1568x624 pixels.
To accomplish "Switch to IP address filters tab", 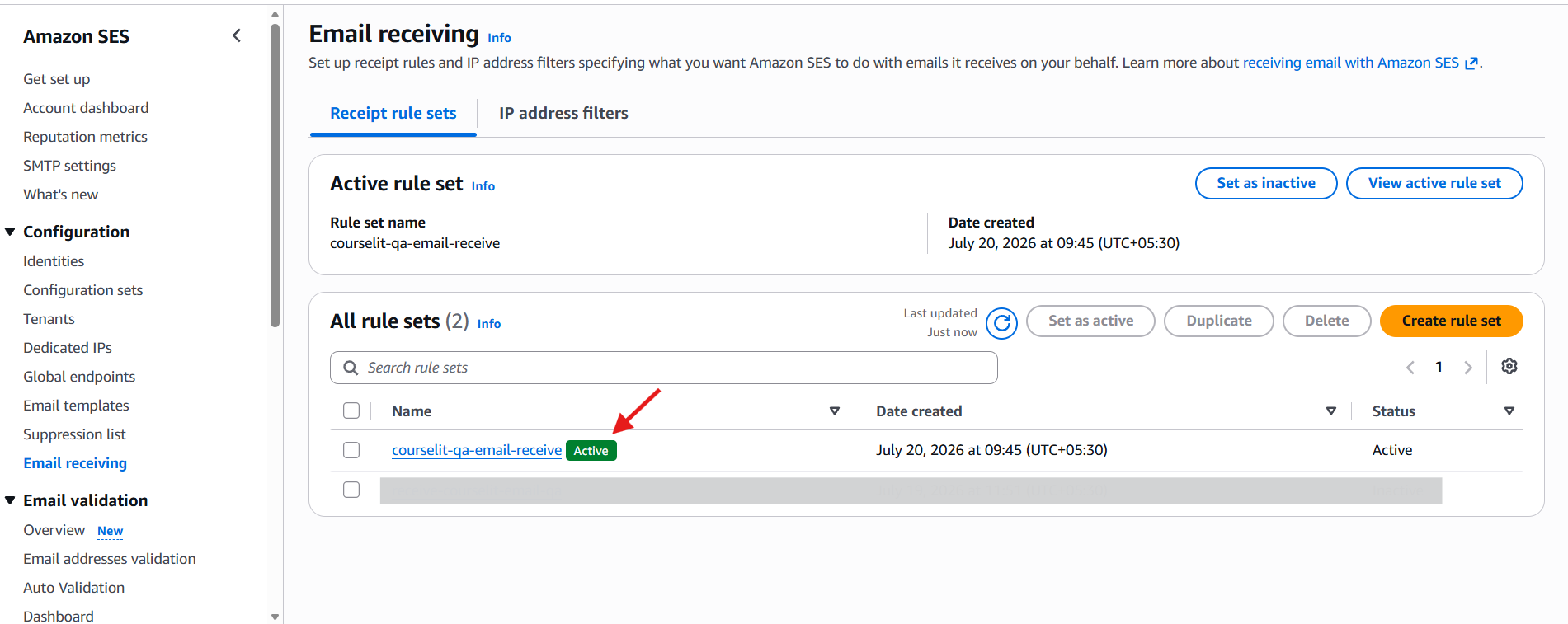I will (563, 113).
